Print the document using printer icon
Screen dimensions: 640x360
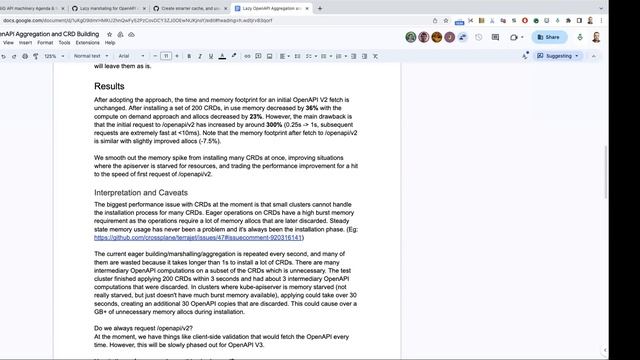click(25, 56)
